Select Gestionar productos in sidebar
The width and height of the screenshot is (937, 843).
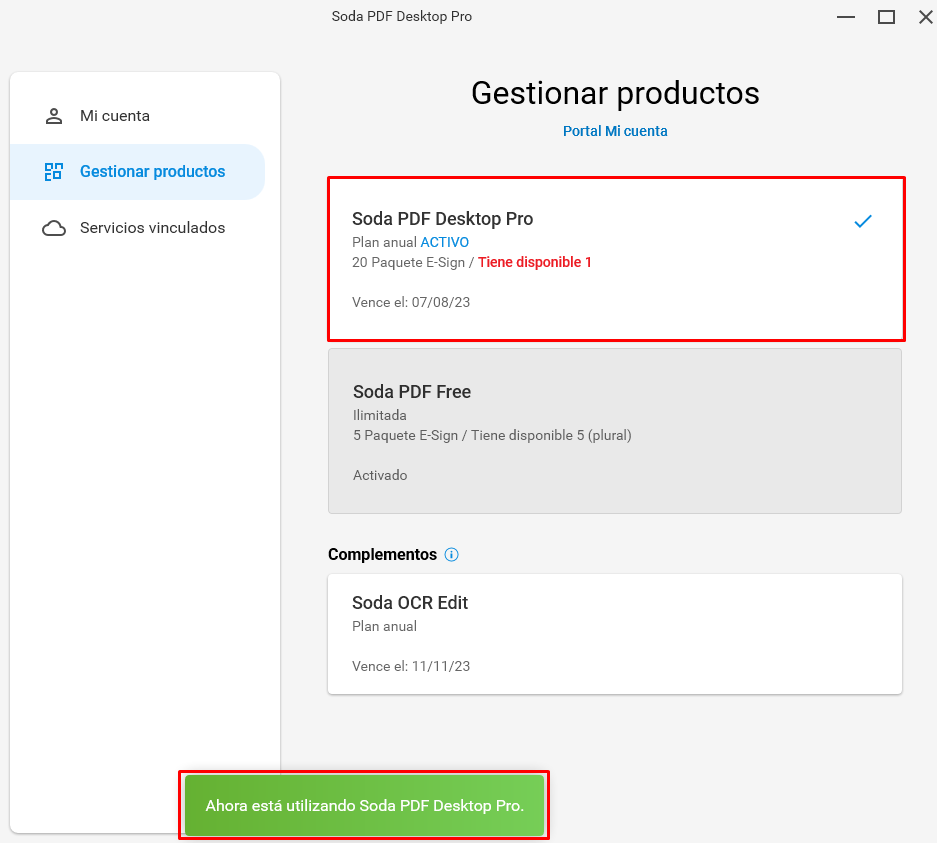coord(137,171)
